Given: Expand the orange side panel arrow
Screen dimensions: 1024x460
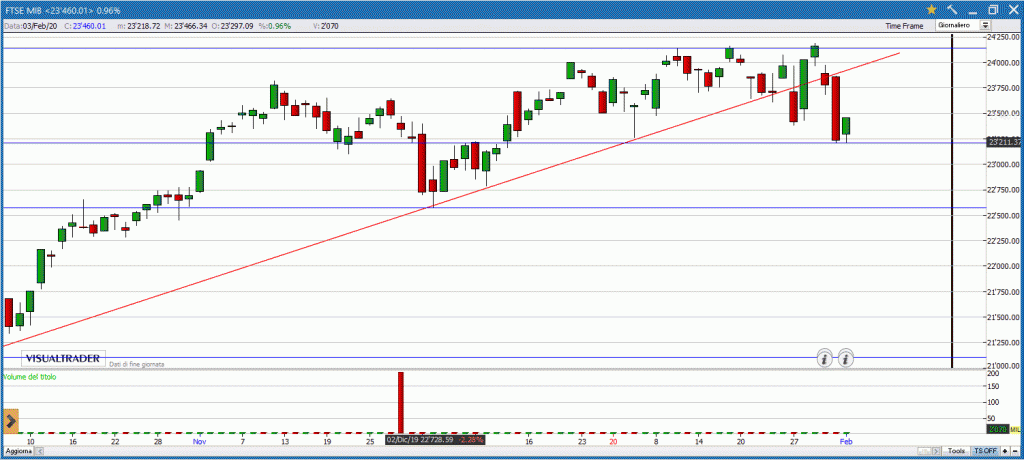Looking at the screenshot, I should (10, 422).
